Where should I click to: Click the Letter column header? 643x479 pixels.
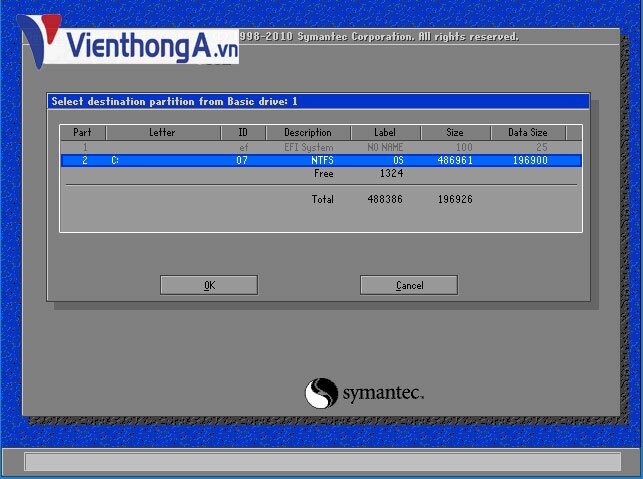(x=163, y=132)
